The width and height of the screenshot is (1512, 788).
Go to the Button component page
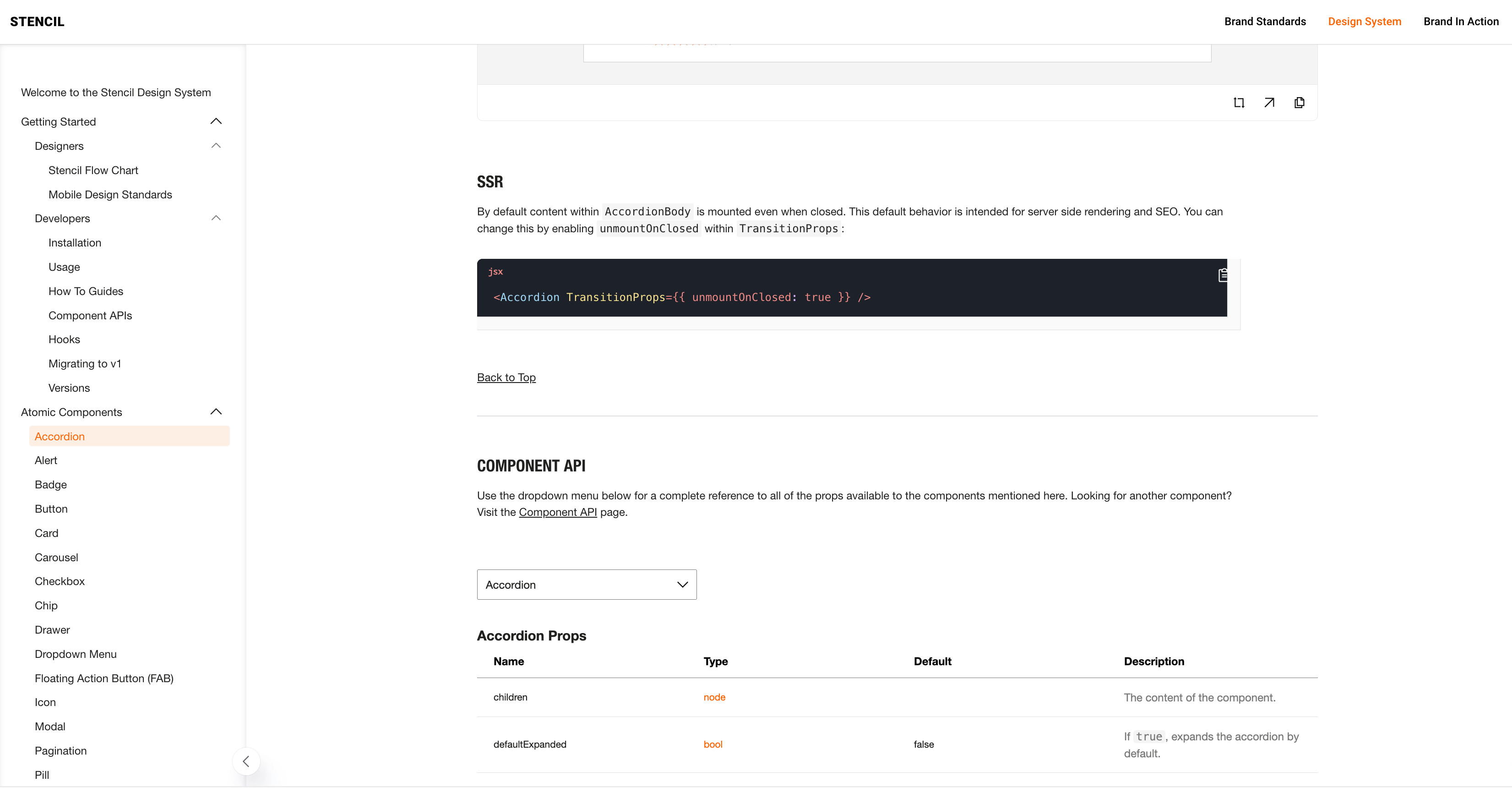(x=51, y=509)
